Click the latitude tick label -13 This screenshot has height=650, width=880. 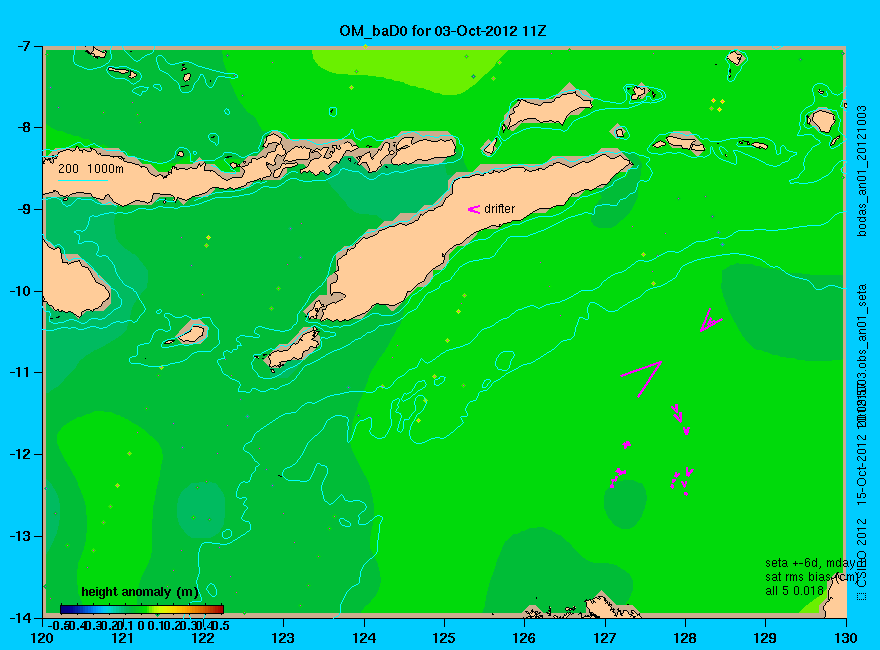click(19, 536)
